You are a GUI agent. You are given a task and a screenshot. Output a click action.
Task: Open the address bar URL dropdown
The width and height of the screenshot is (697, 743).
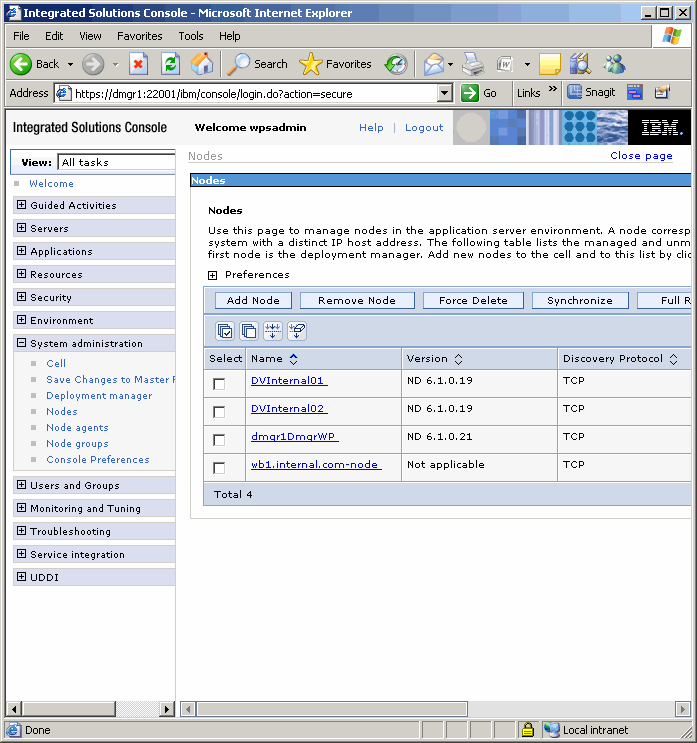point(445,93)
